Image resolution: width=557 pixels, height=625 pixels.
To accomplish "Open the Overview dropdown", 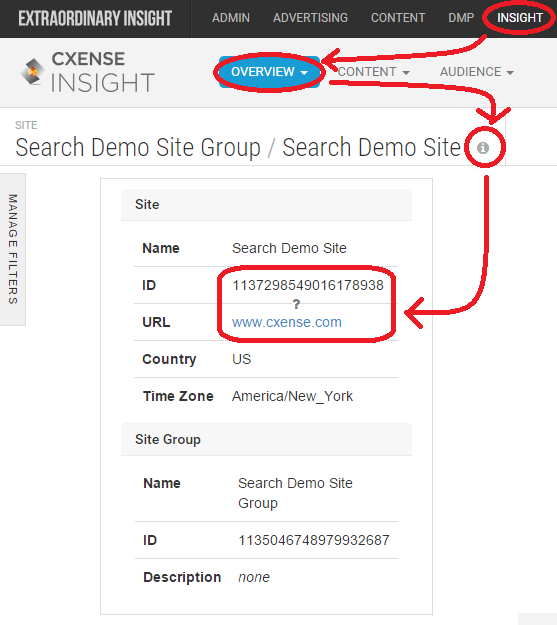I will pos(270,72).
